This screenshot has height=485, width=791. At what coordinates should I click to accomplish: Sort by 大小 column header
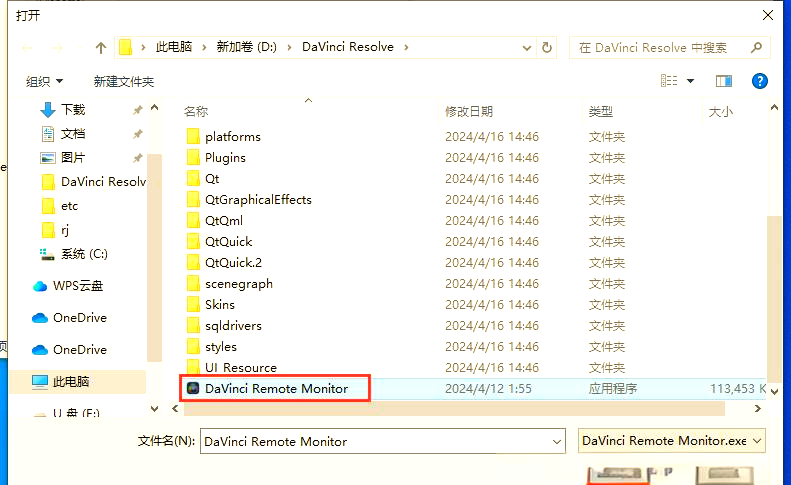(x=720, y=112)
